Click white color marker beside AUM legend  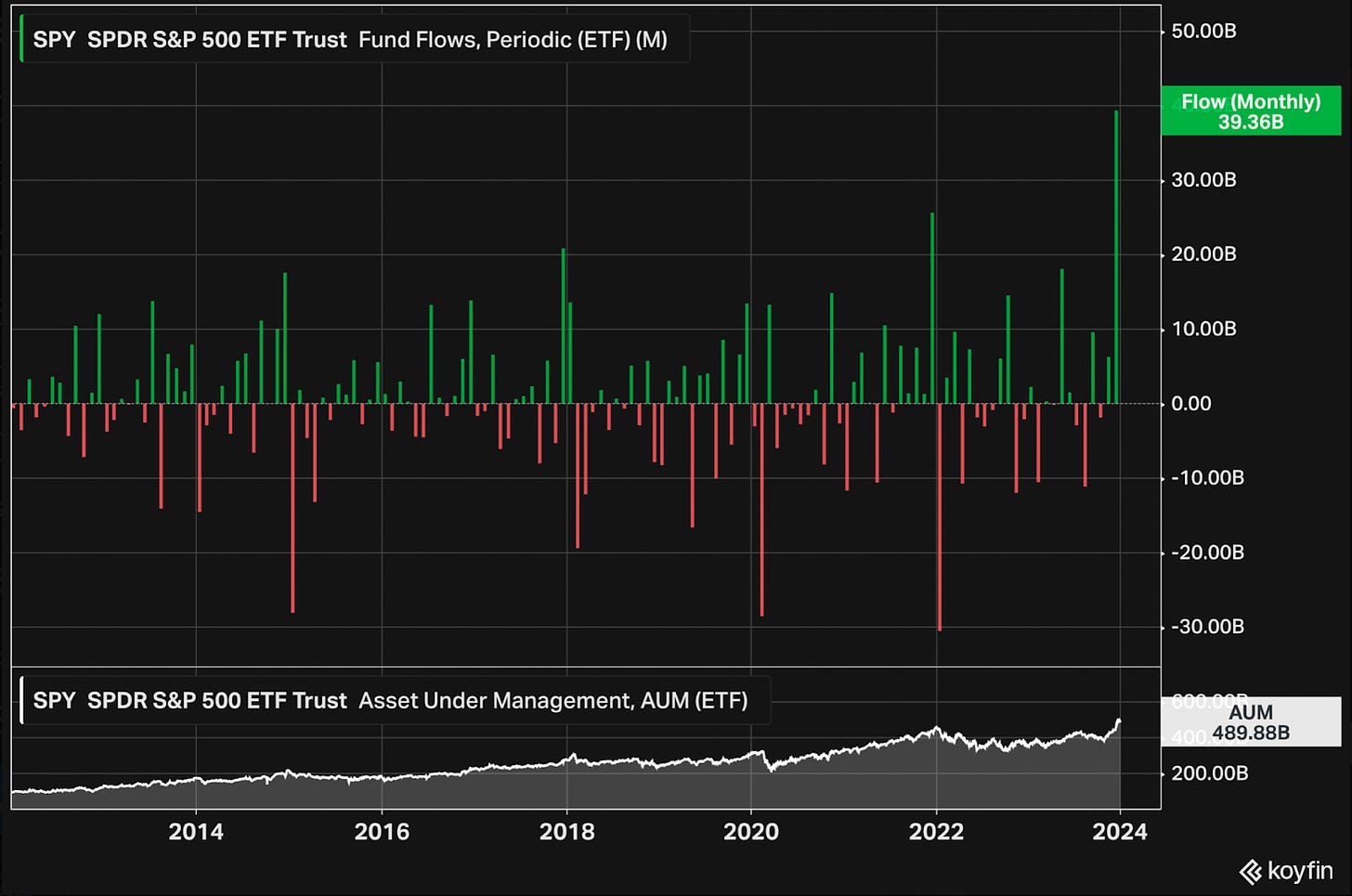coord(21,700)
